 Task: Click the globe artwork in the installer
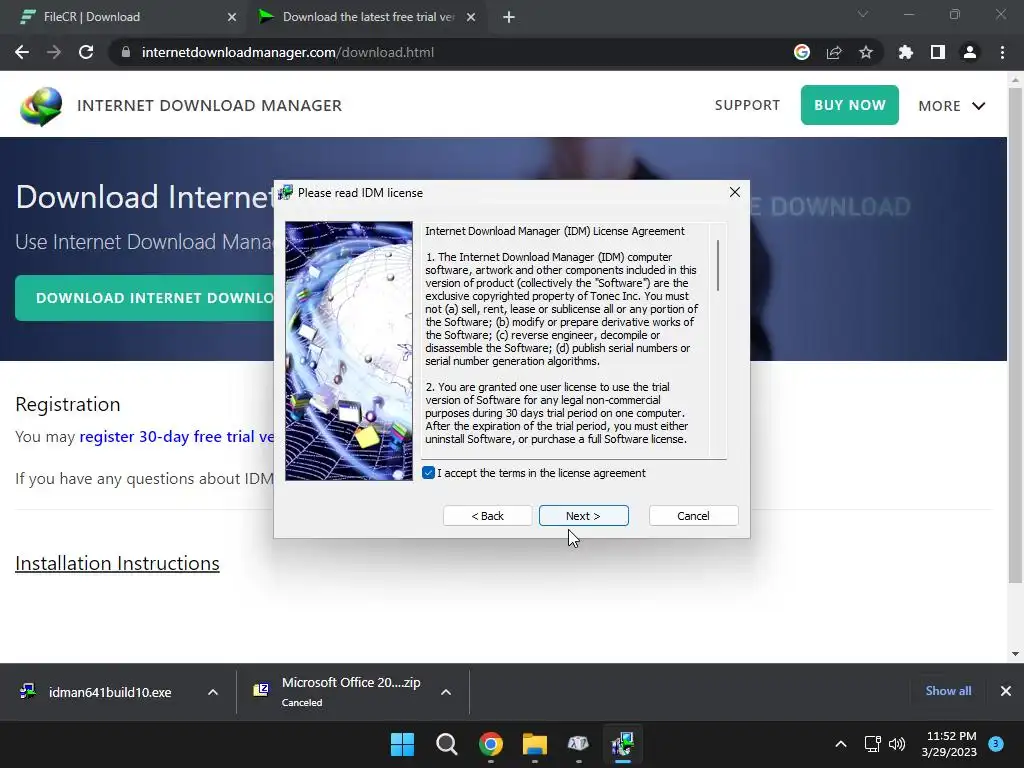(349, 351)
